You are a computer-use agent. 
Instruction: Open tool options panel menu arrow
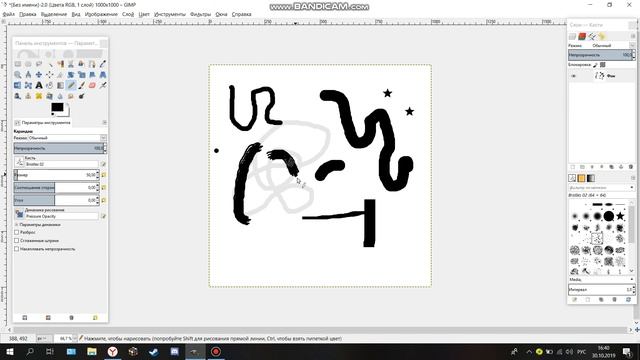(104, 122)
